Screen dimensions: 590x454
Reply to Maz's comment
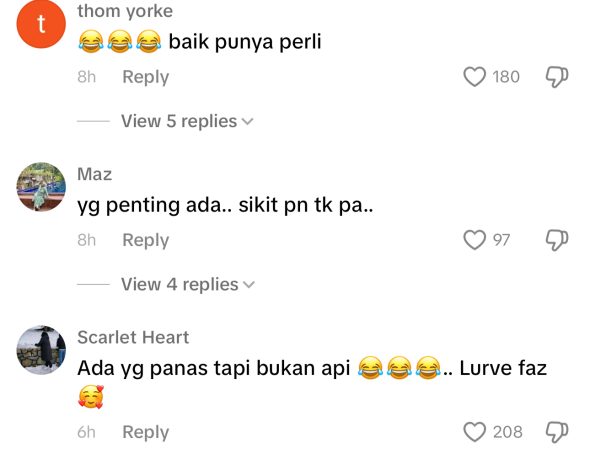[x=146, y=240]
